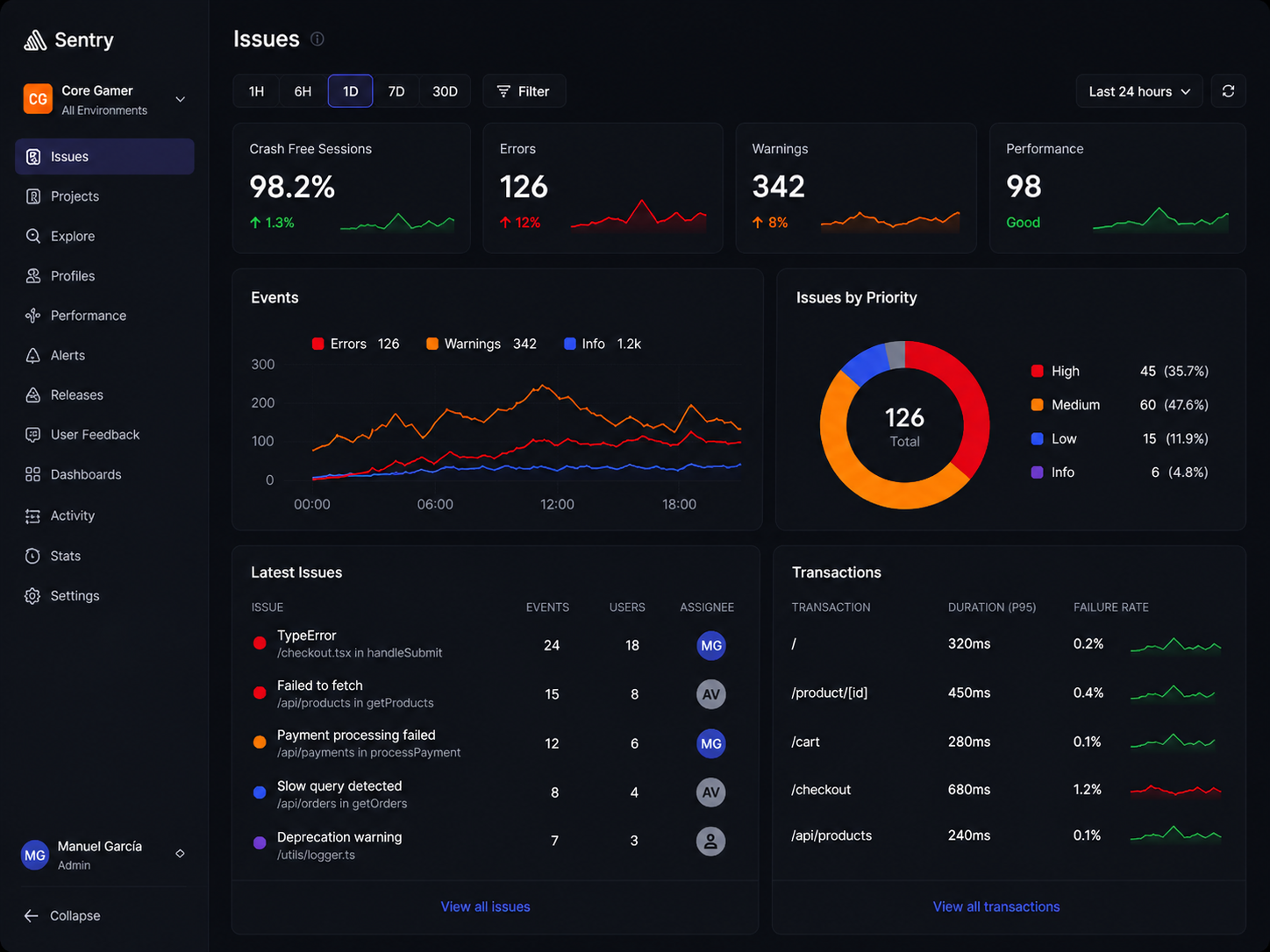Image resolution: width=1270 pixels, height=952 pixels.
Task: Select the 6H time range tab
Action: 303,91
